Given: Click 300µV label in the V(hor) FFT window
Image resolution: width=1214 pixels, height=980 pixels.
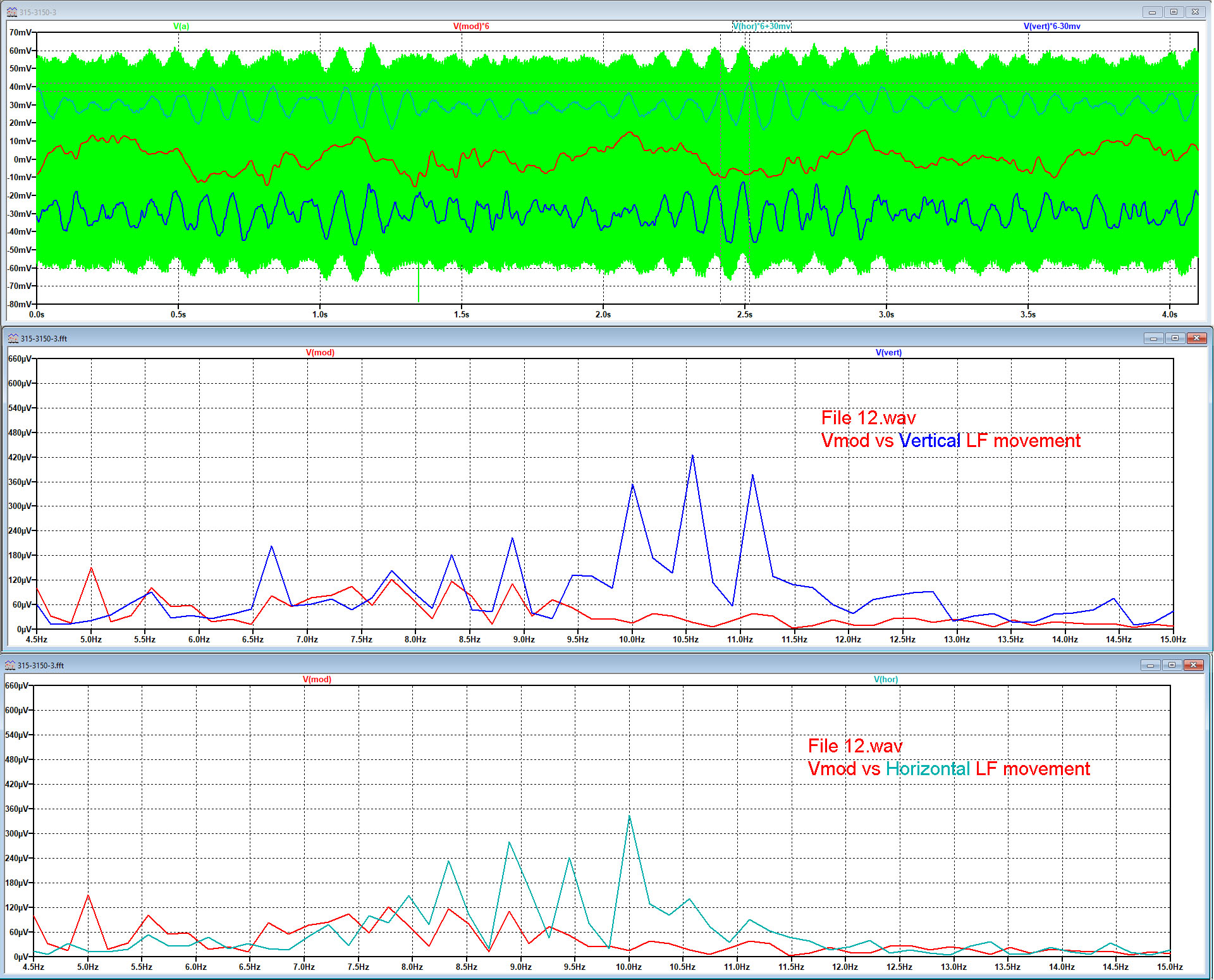Looking at the screenshot, I should pos(16,833).
